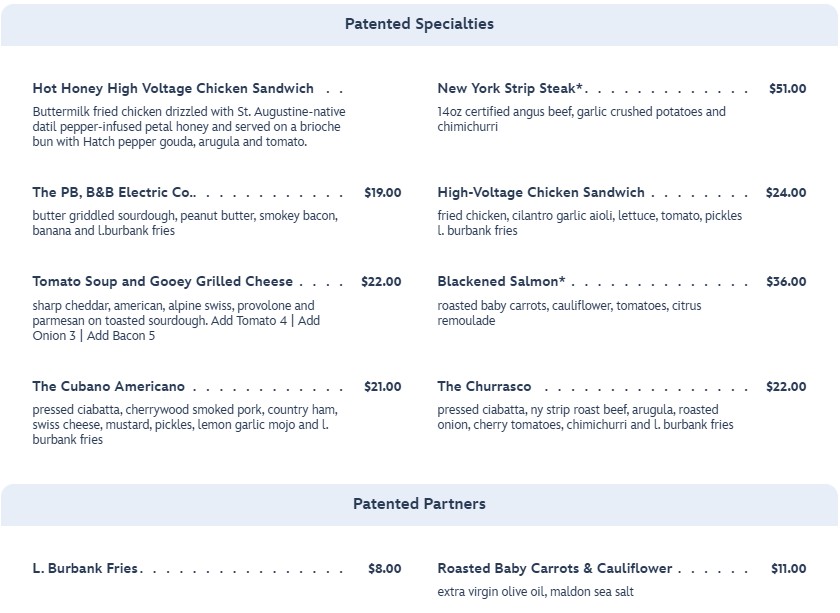
Task: Click the $11.00 carrots and cauliflower price
Action: pos(788,569)
